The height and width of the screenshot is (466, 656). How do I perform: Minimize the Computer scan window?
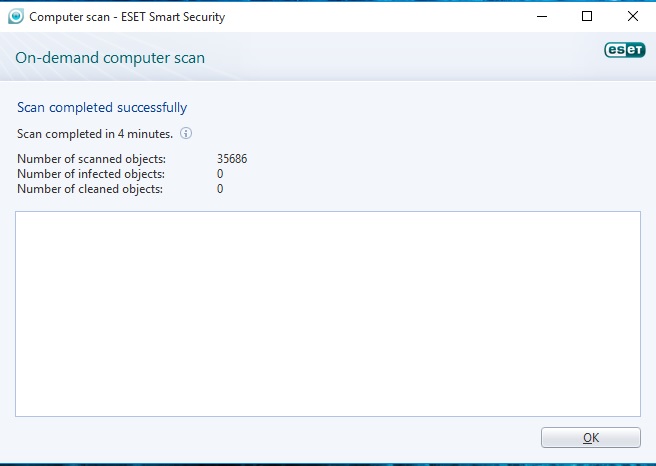[541, 17]
